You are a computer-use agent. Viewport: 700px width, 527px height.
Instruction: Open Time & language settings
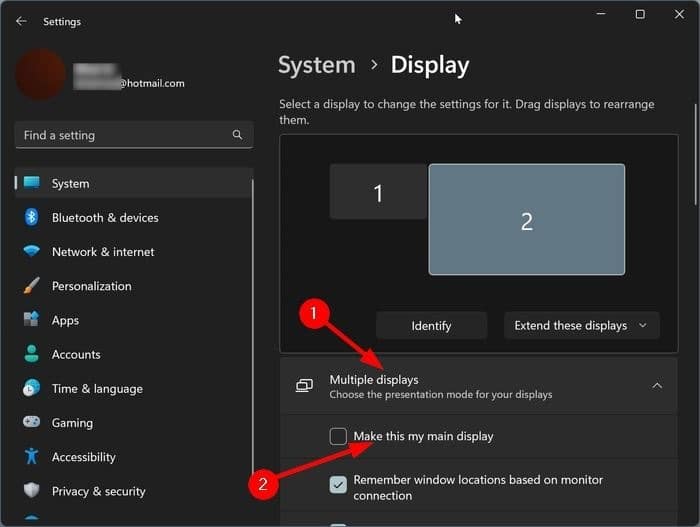[x=134, y=388]
